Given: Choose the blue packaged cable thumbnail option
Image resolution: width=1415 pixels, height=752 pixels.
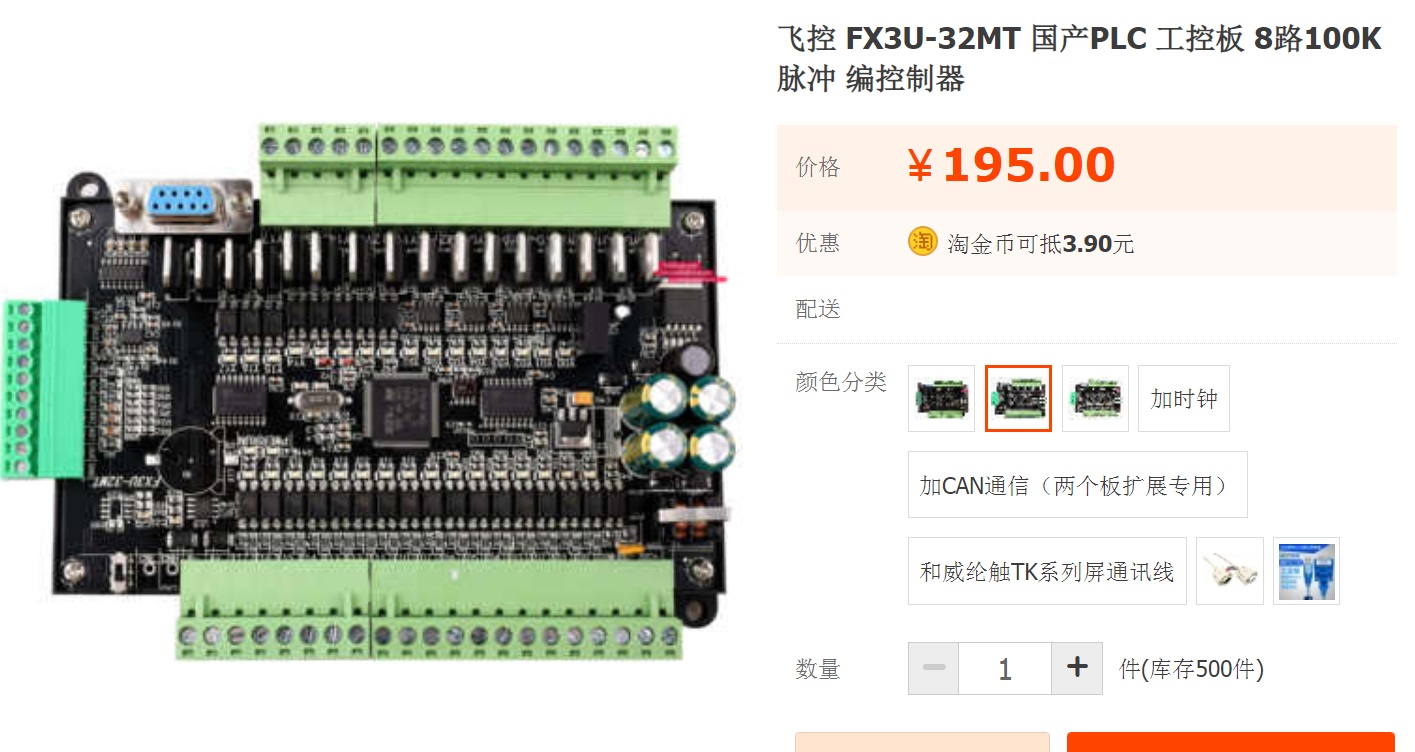Looking at the screenshot, I should pyautogui.click(x=1306, y=571).
